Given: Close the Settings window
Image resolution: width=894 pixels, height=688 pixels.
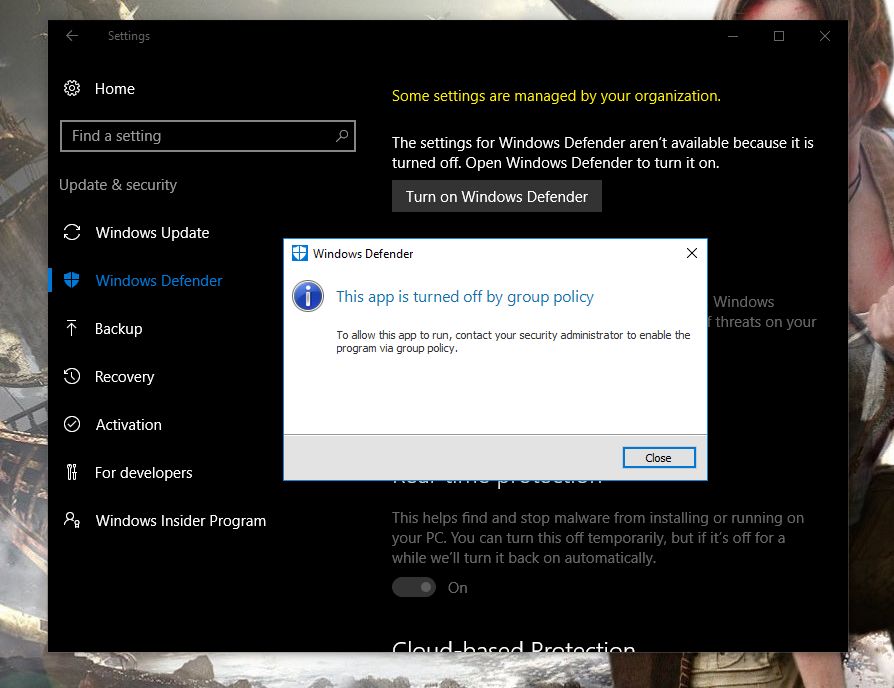Looking at the screenshot, I should coord(824,36).
